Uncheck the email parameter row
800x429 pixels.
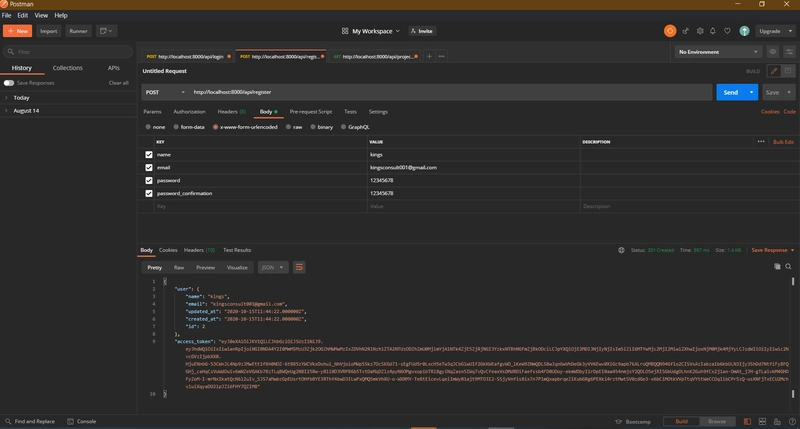(x=148, y=167)
